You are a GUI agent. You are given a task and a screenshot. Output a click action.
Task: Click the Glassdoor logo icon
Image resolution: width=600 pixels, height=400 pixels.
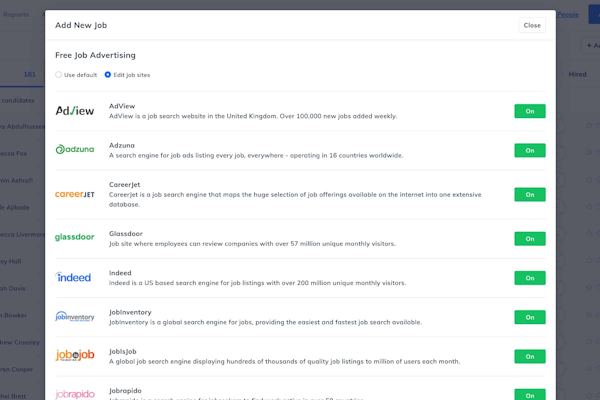click(x=75, y=238)
